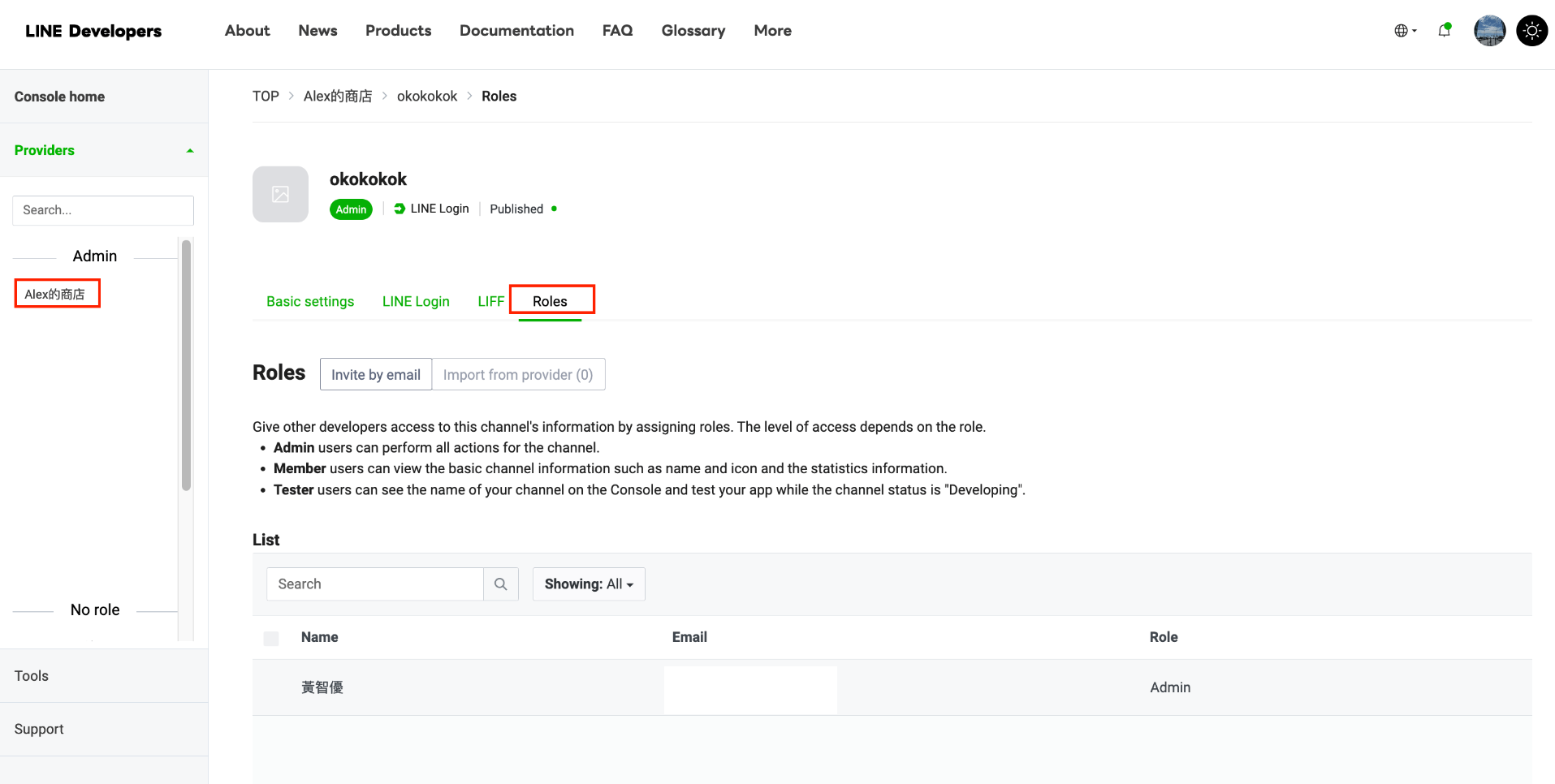Viewport: 1555px width, 784px height.
Task: Open Tools in the sidebar
Action: [32, 676]
